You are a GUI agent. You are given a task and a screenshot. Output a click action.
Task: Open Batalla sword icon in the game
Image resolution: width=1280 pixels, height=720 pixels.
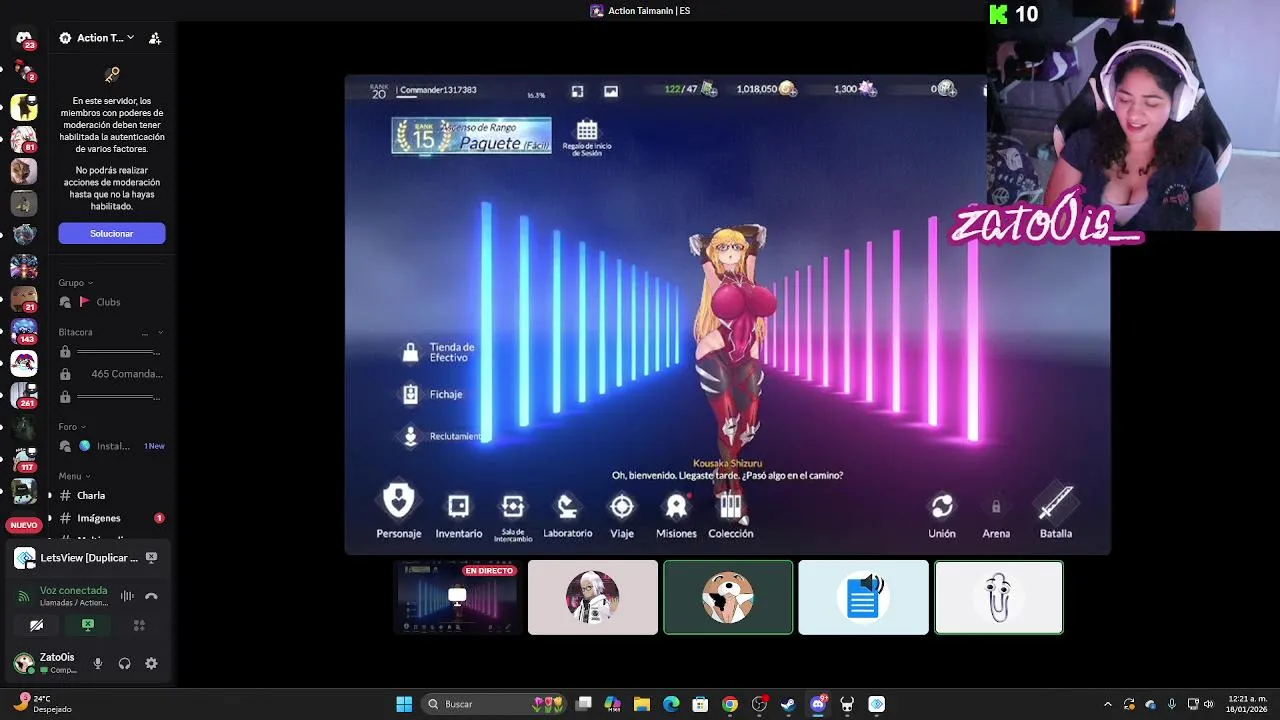1056,511
